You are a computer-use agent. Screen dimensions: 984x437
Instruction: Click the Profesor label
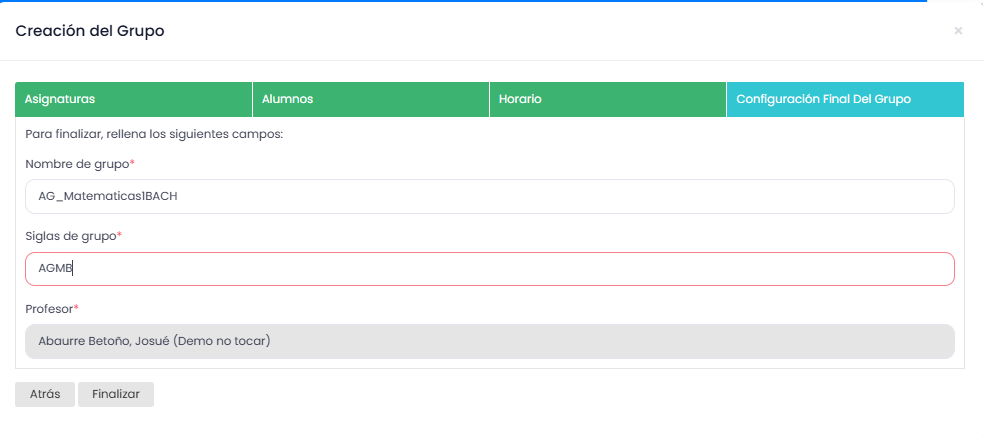tap(49, 308)
